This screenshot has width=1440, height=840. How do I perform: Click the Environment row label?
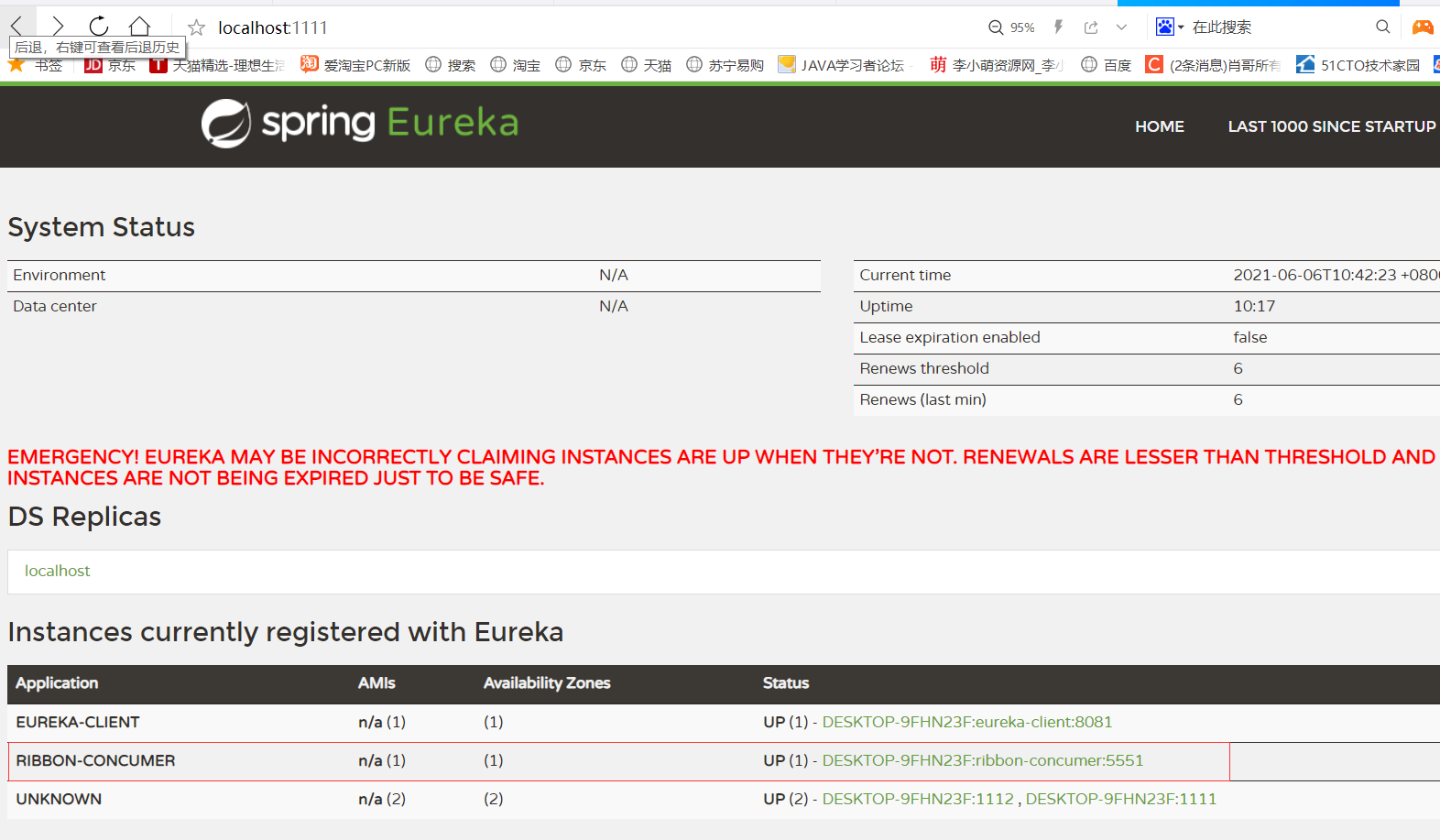pyautogui.click(x=60, y=275)
